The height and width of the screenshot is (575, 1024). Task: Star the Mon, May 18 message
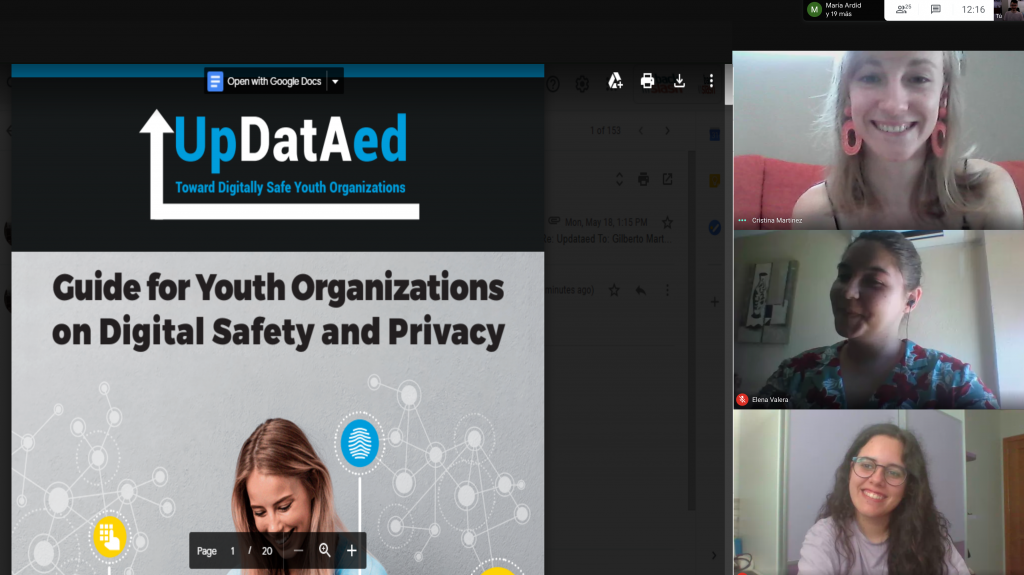point(667,222)
